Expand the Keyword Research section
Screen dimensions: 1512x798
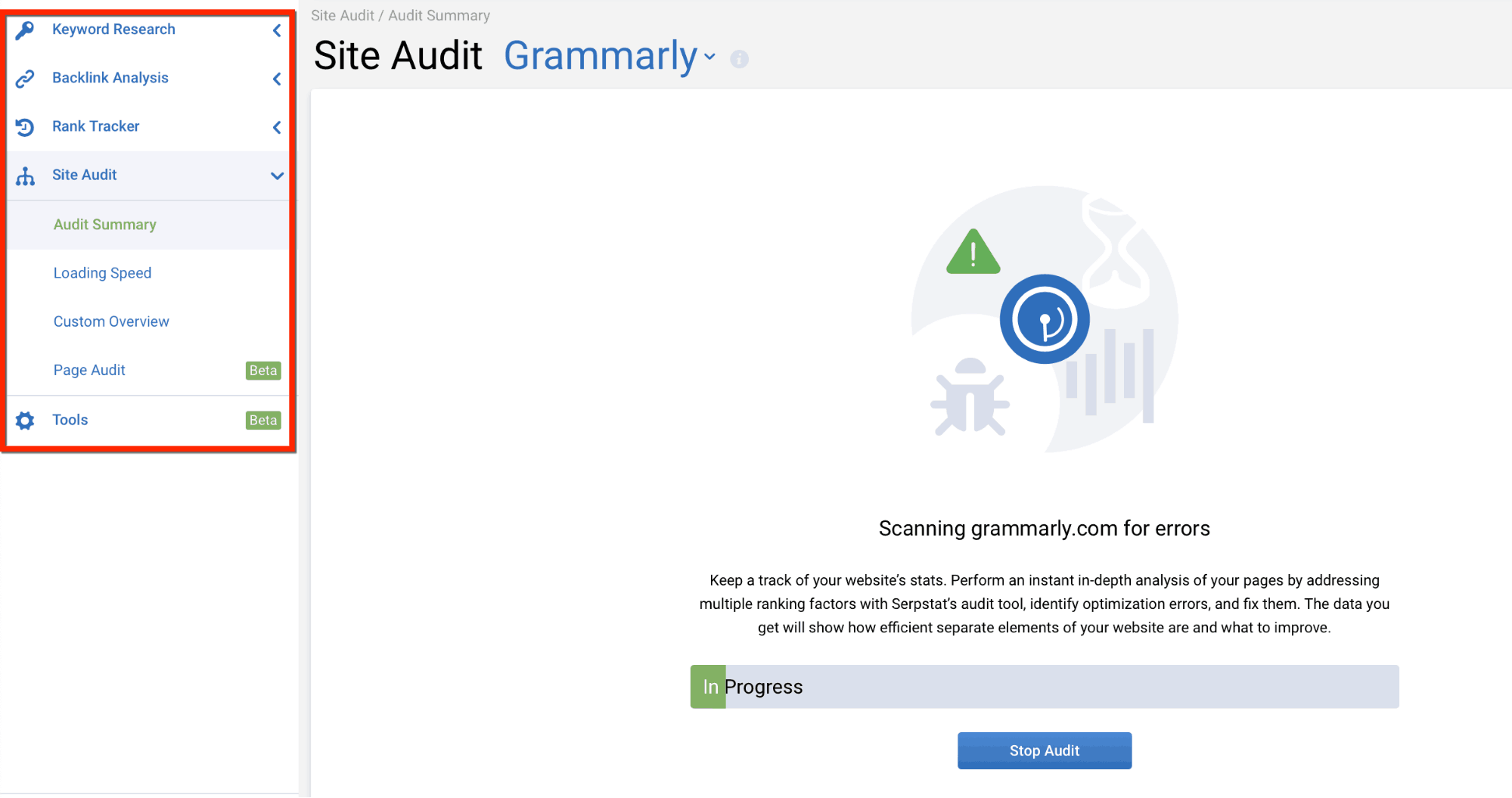(277, 30)
